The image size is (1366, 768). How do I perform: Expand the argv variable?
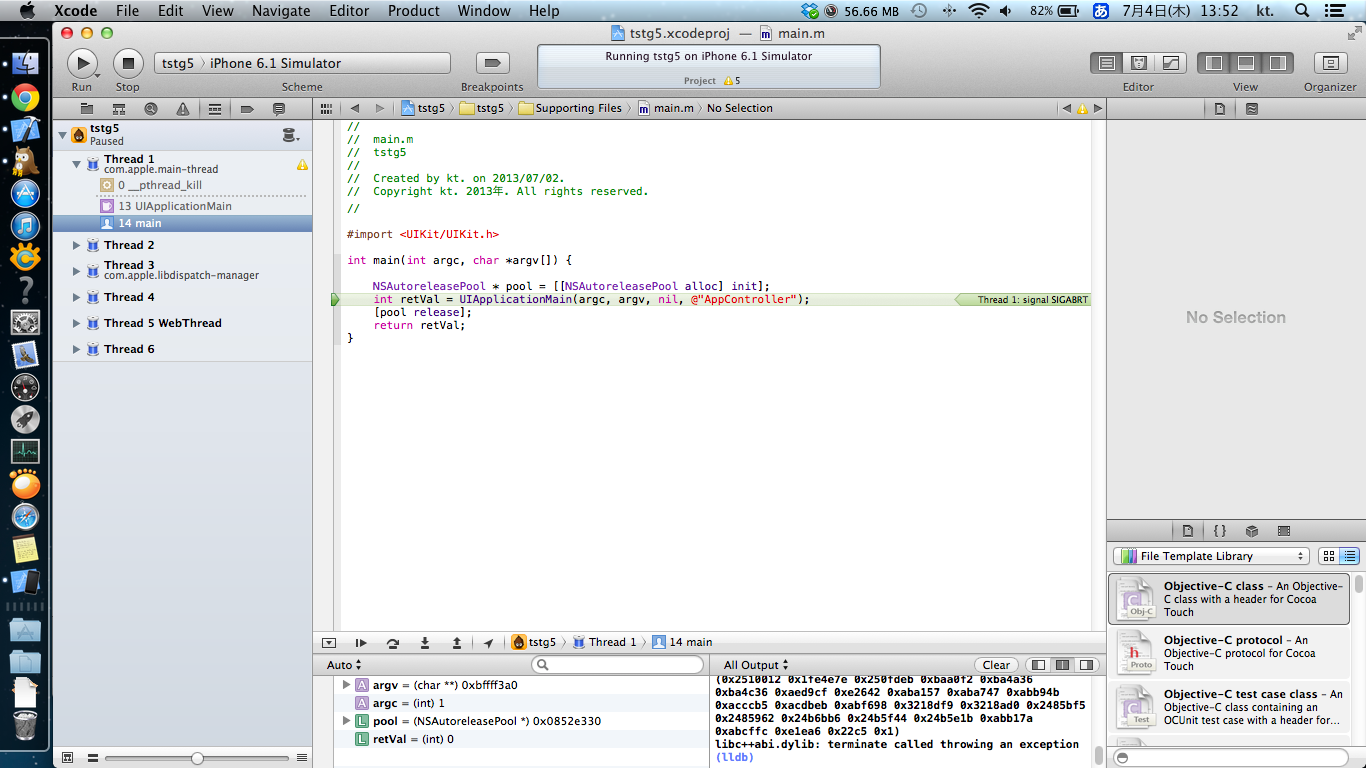[x=347, y=685]
